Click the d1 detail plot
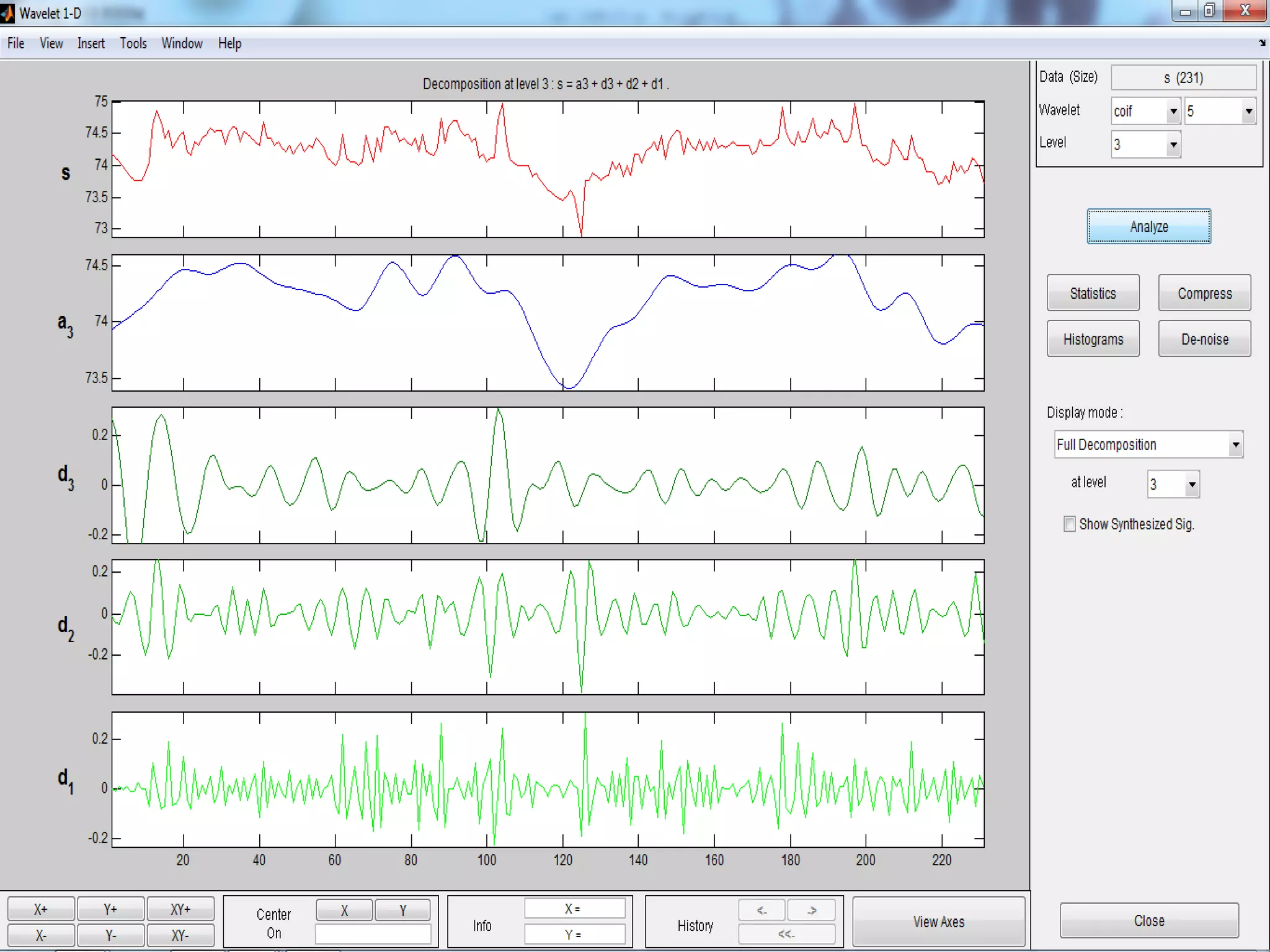1270x952 pixels. [548, 780]
